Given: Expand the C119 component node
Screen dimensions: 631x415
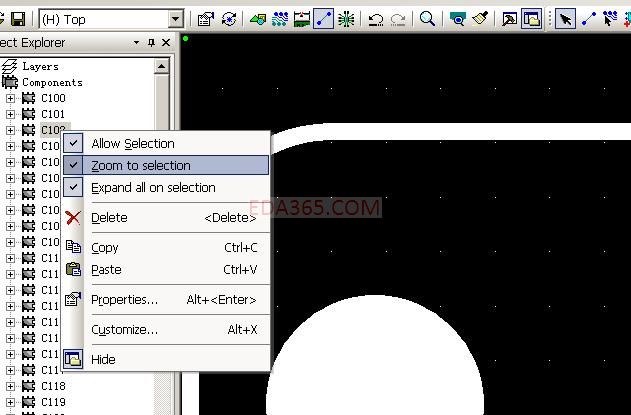Looking at the screenshot, I should (x=10, y=402).
